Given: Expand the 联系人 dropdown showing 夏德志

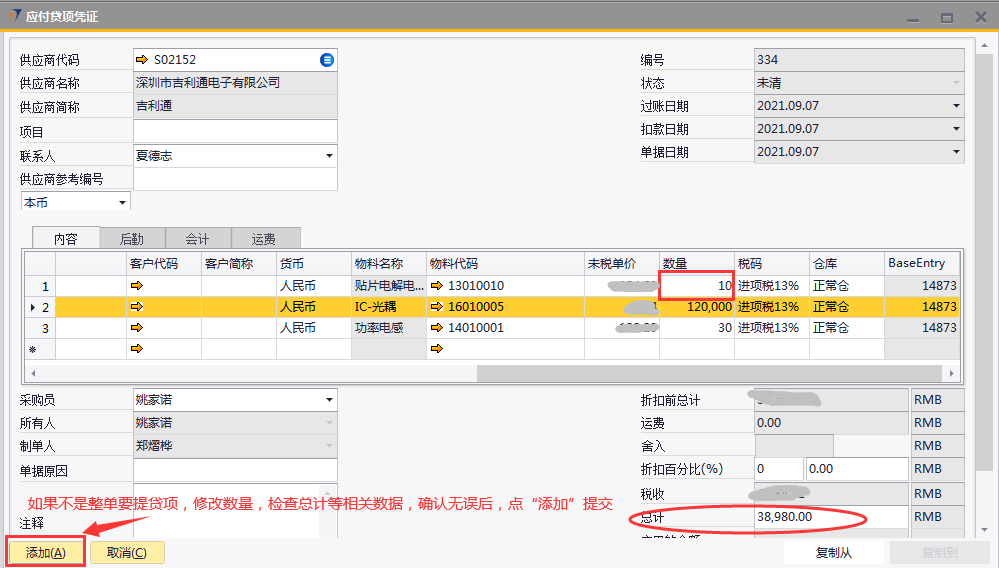Looking at the screenshot, I should click(x=329, y=156).
